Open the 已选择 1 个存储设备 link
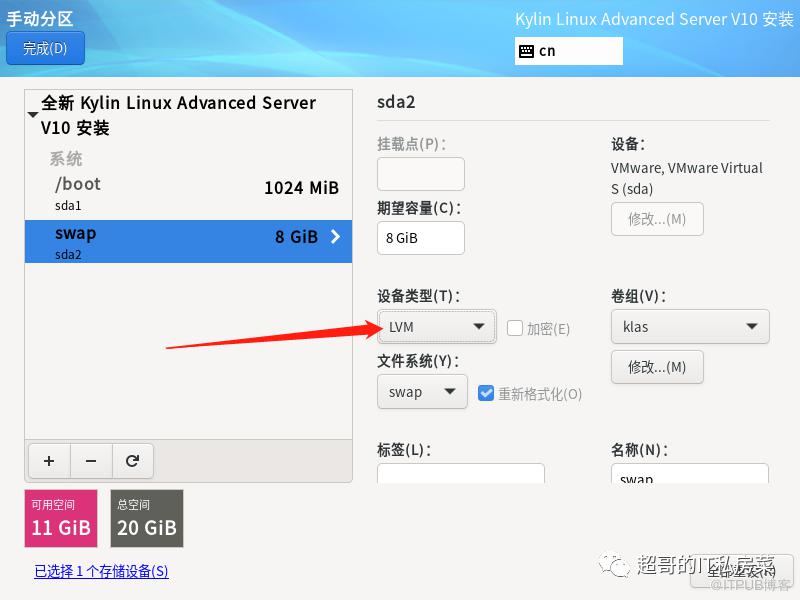 point(101,571)
